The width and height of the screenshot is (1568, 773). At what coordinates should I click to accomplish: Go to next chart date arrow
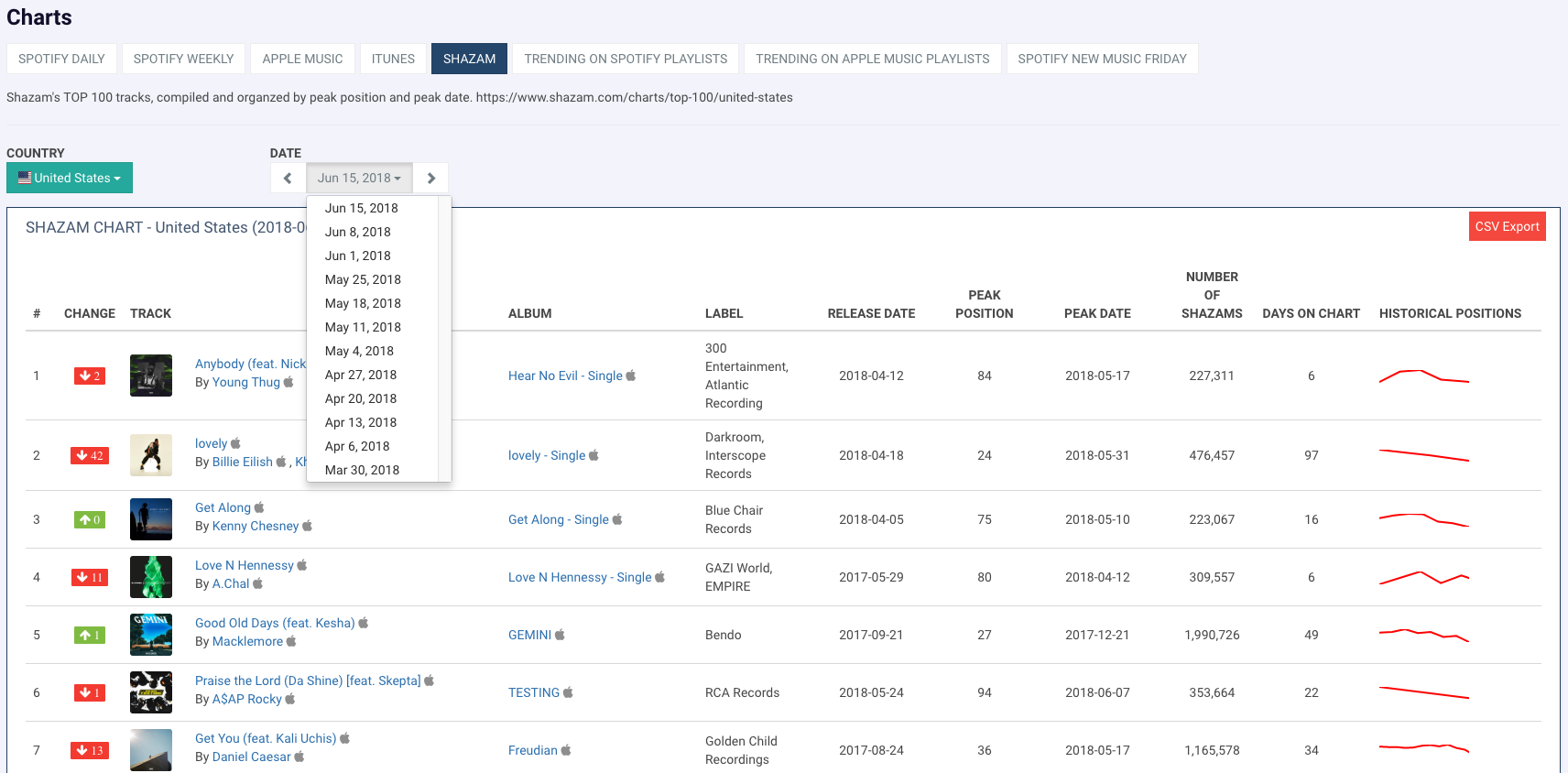click(430, 178)
